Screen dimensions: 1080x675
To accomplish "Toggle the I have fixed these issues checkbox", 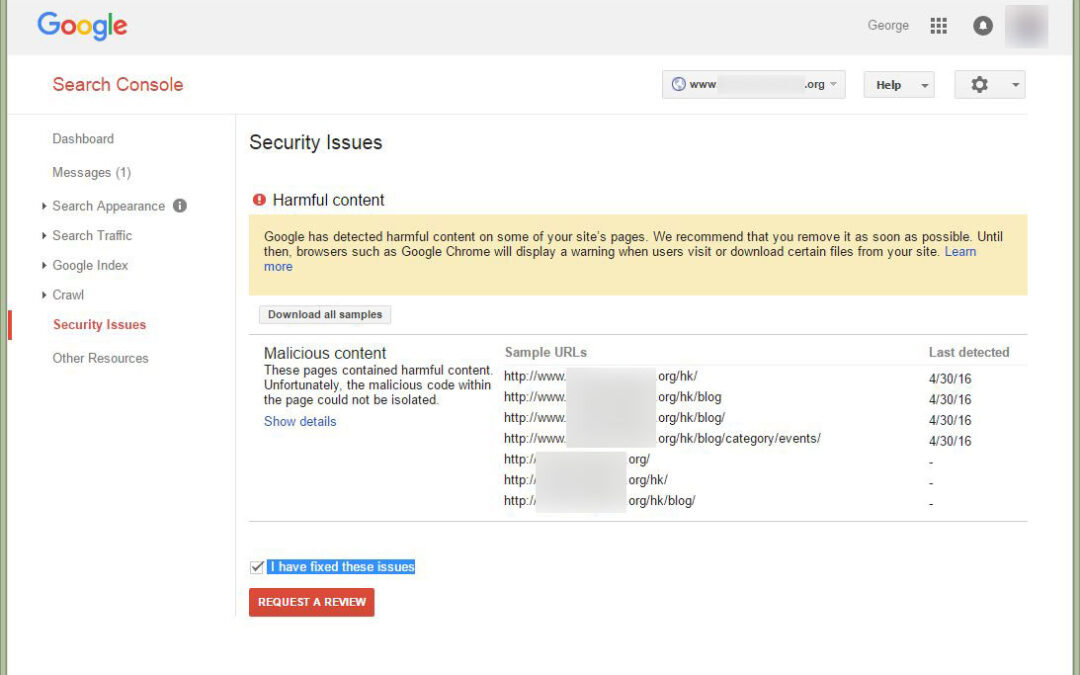I will point(257,567).
